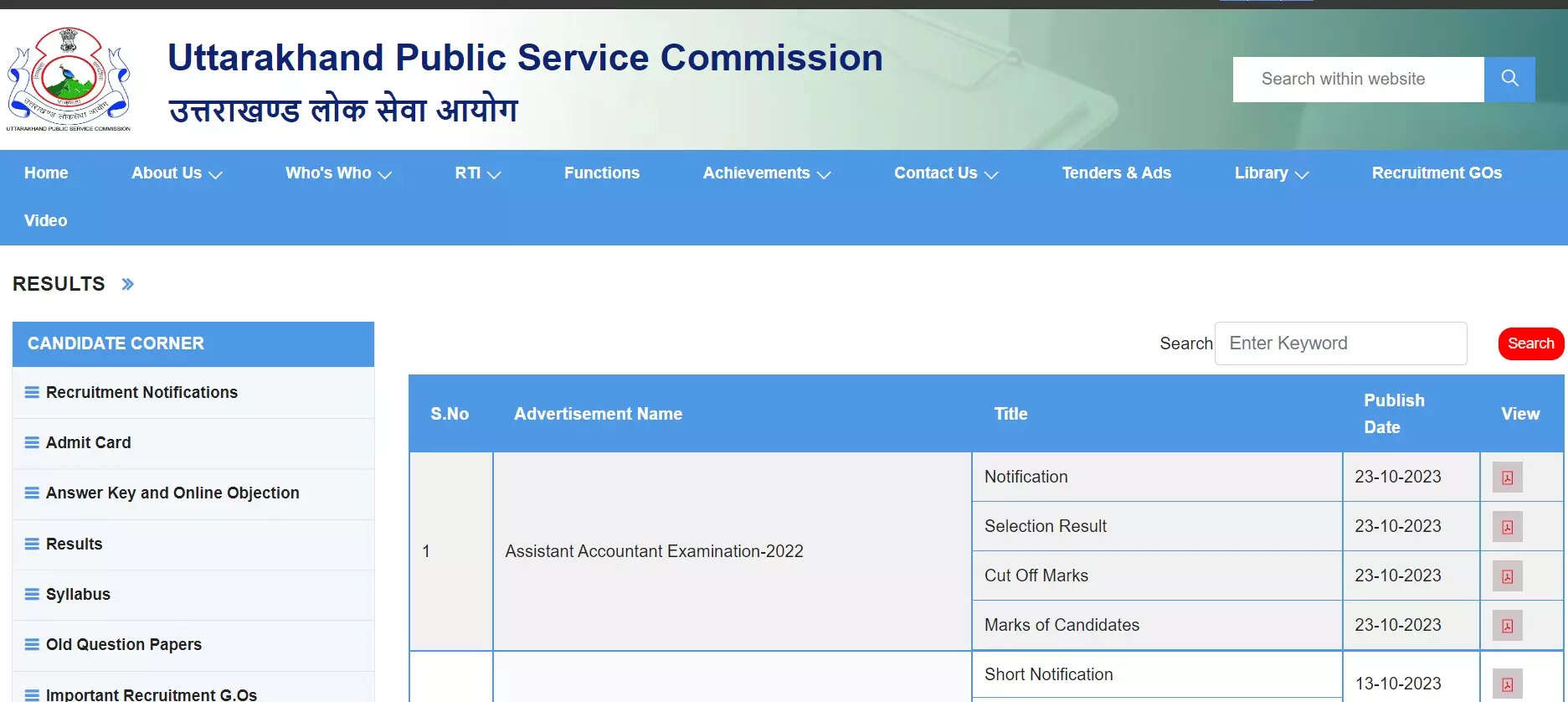Click list icon beside Results
Image resolution: width=1568 pixels, height=702 pixels.
32,544
